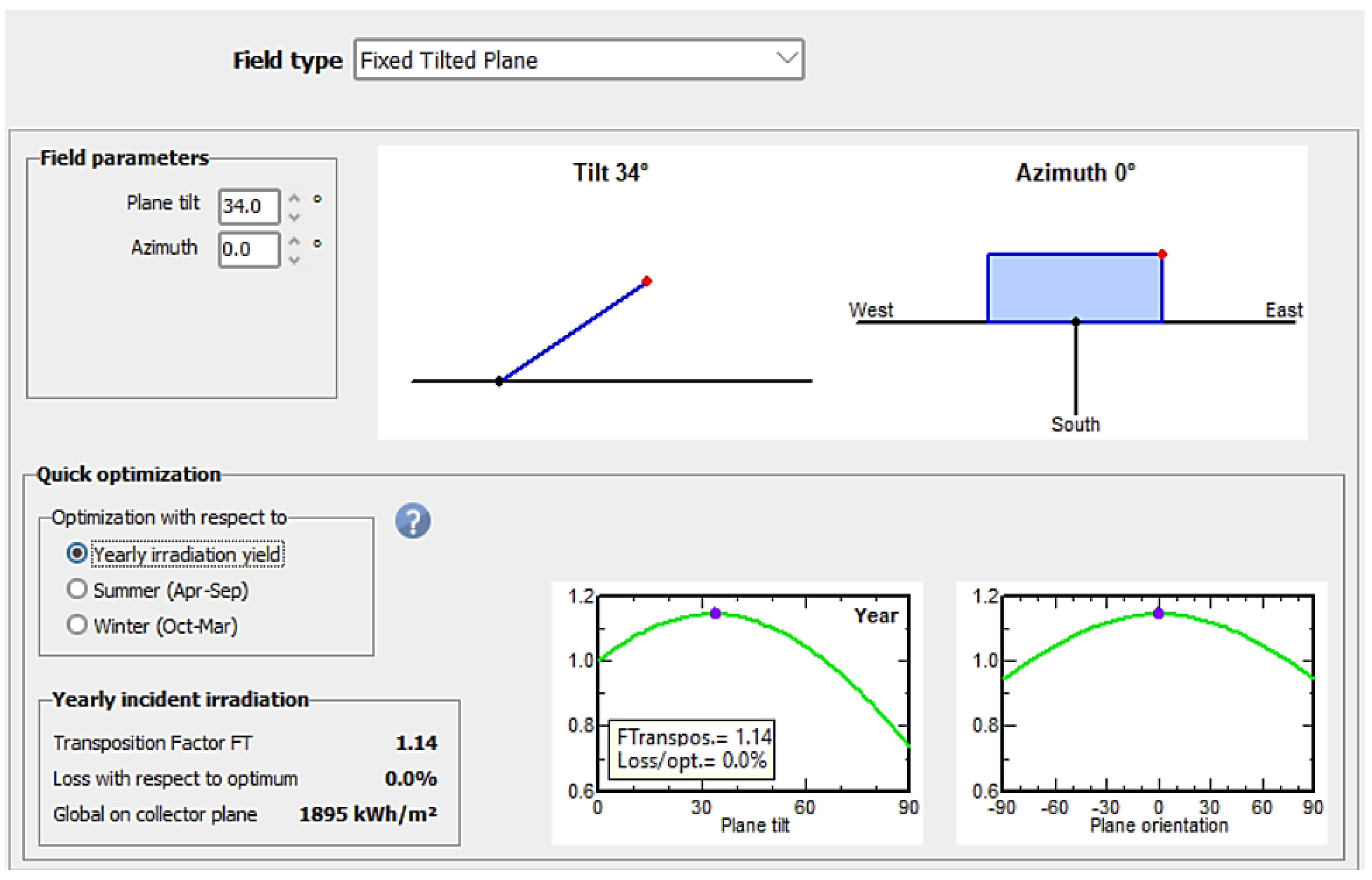Click the FTranspos. tooltip box
The height and width of the screenshot is (880, 1372).
pos(693,749)
